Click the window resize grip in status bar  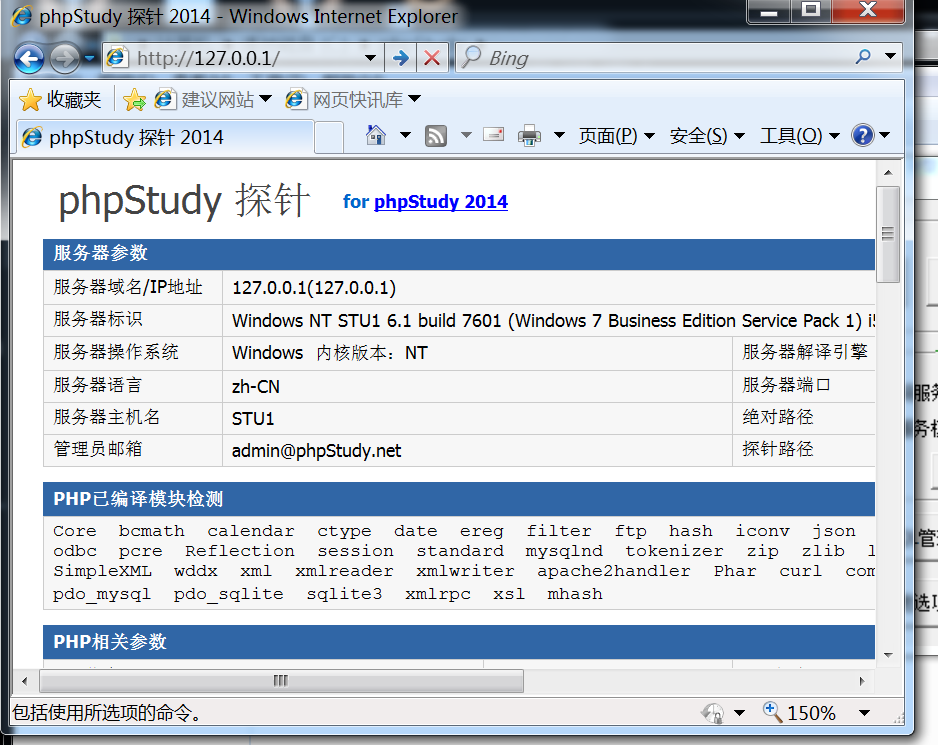[x=897, y=718]
